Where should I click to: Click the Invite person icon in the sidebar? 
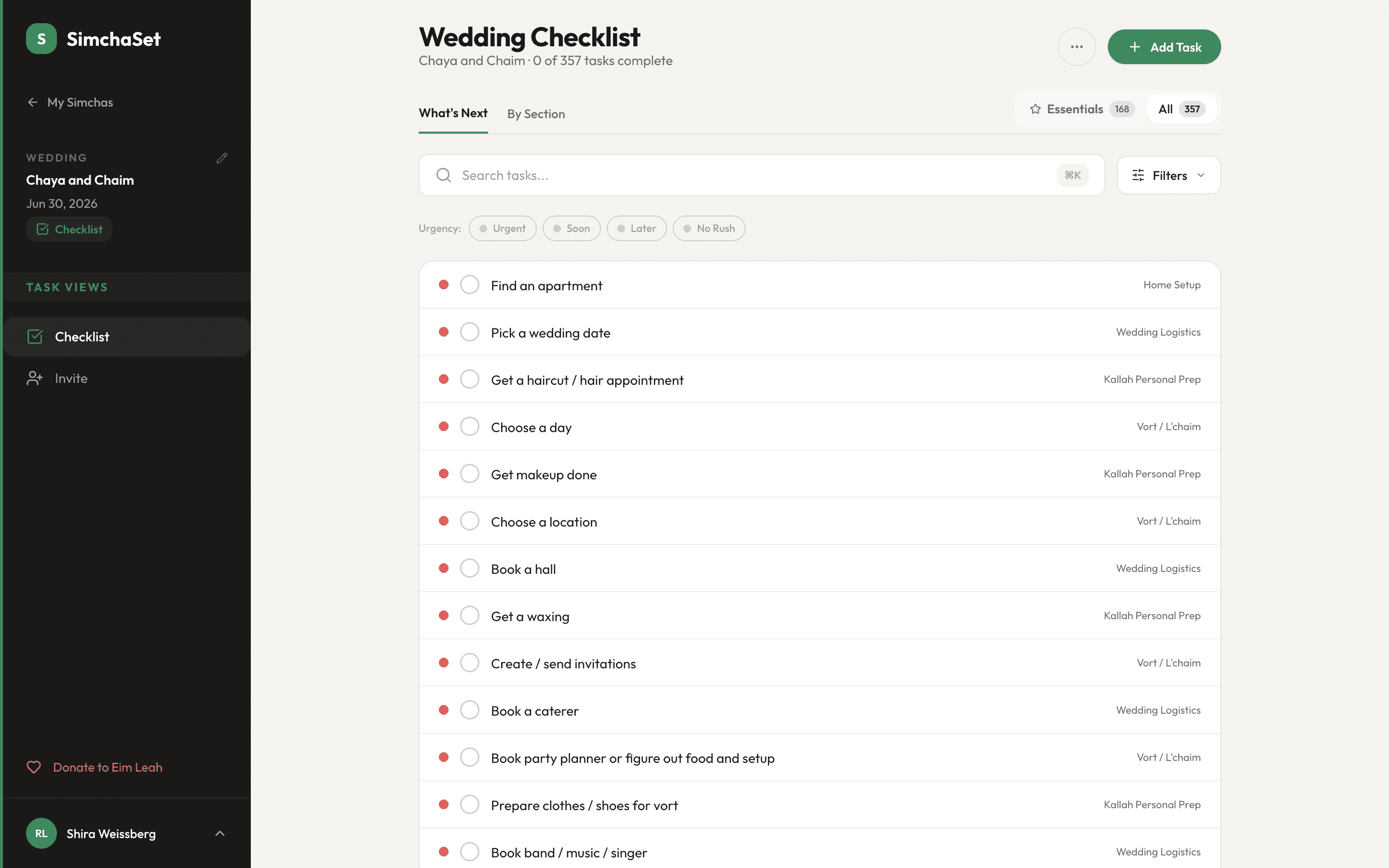tap(35, 378)
